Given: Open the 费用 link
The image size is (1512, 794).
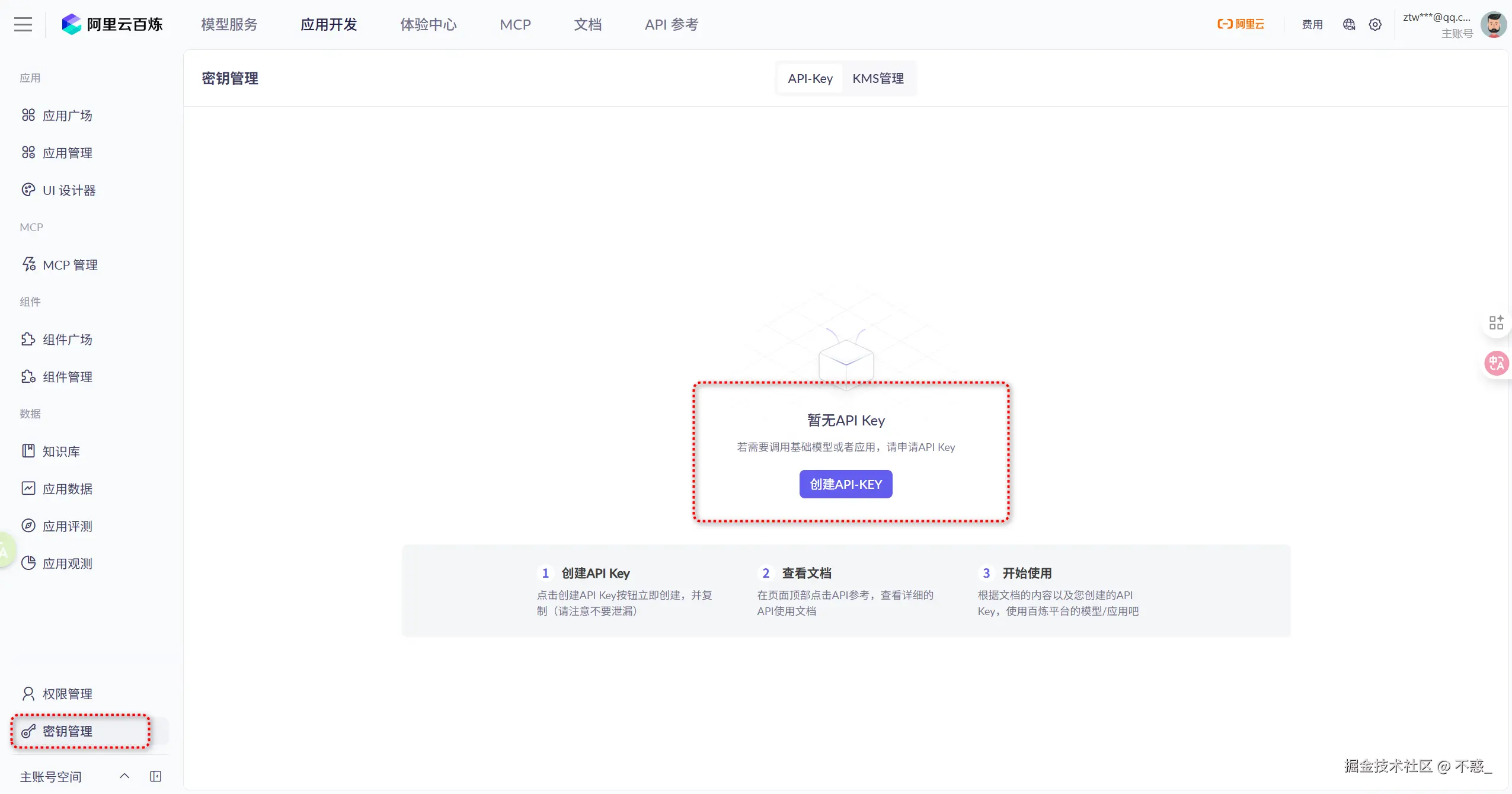Looking at the screenshot, I should point(1312,24).
